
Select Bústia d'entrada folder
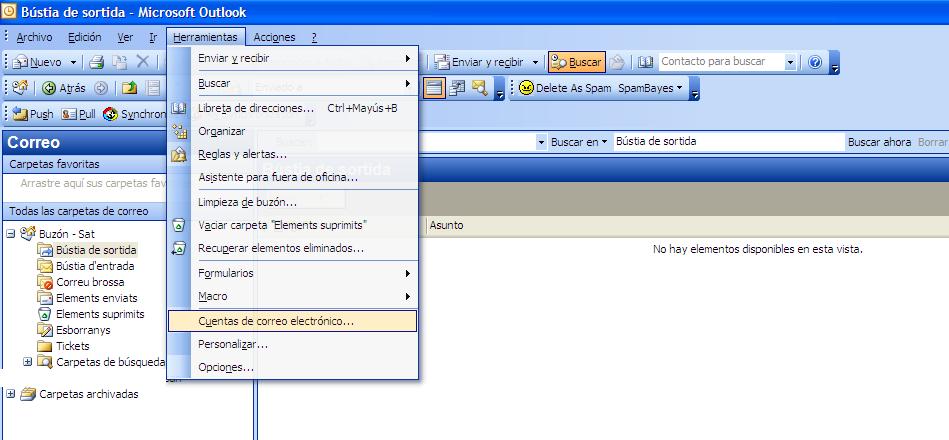pos(95,266)
